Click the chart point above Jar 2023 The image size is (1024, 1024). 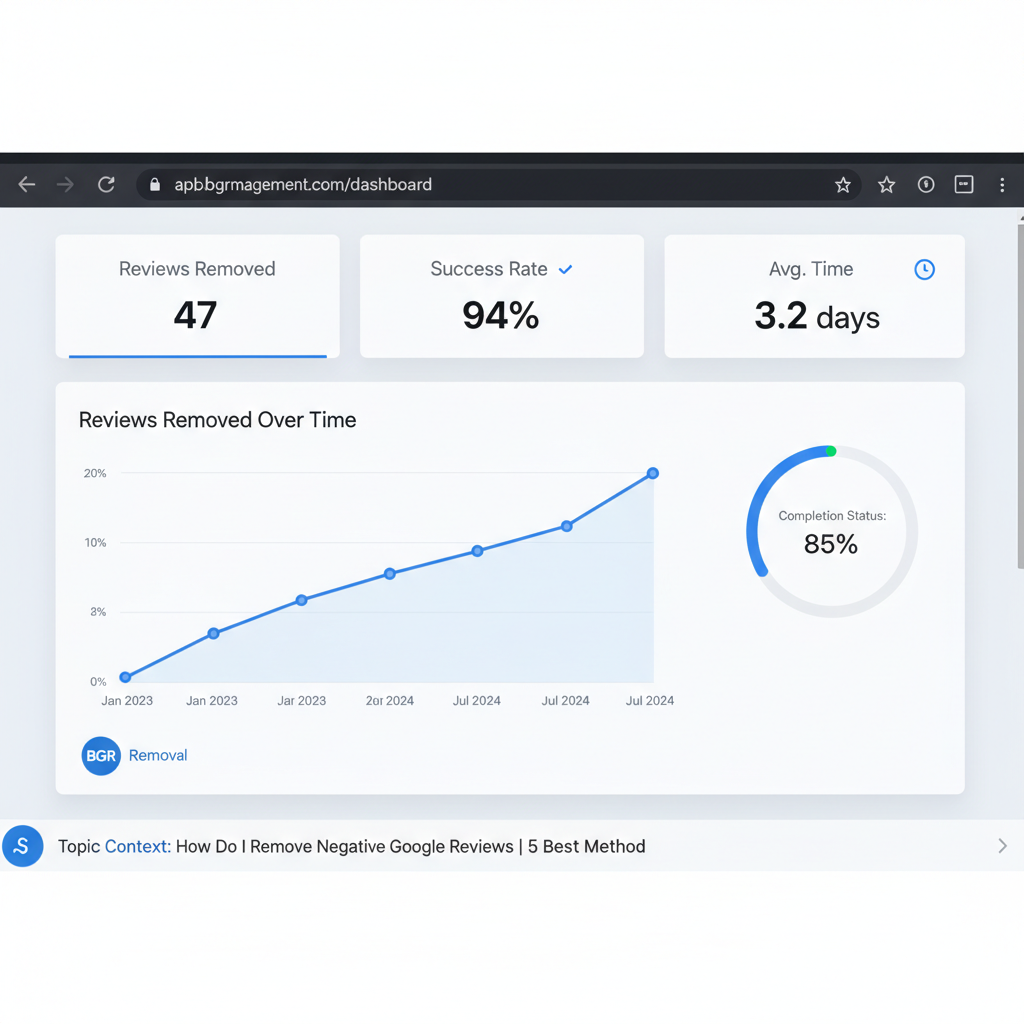click(x=301, y=600)
